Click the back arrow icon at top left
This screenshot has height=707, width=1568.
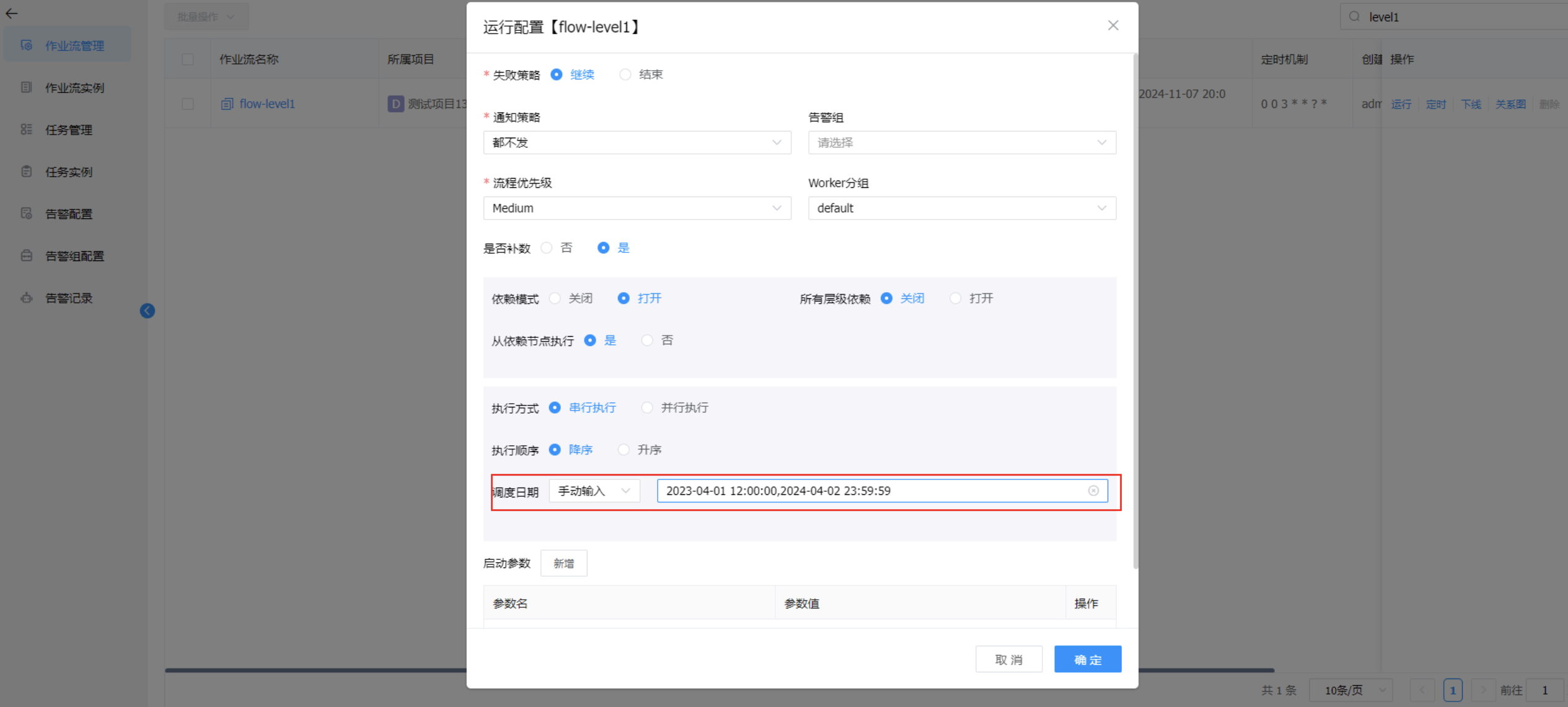[x=12, y=13]
